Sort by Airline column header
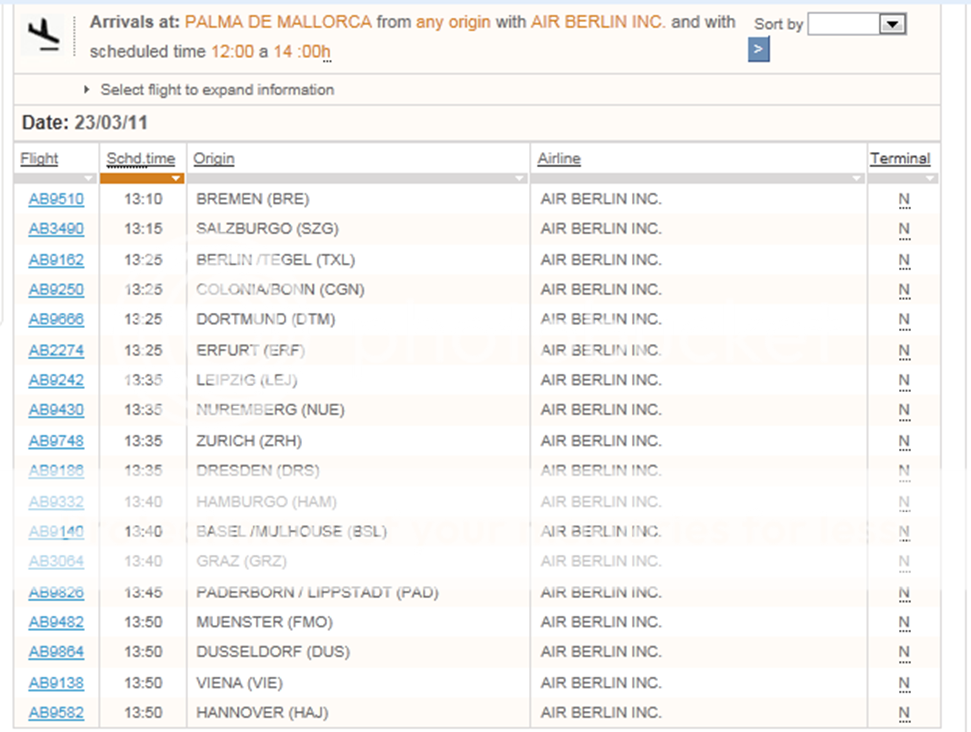The height and width of the screenshot is (732, 971). pos(558,158)
